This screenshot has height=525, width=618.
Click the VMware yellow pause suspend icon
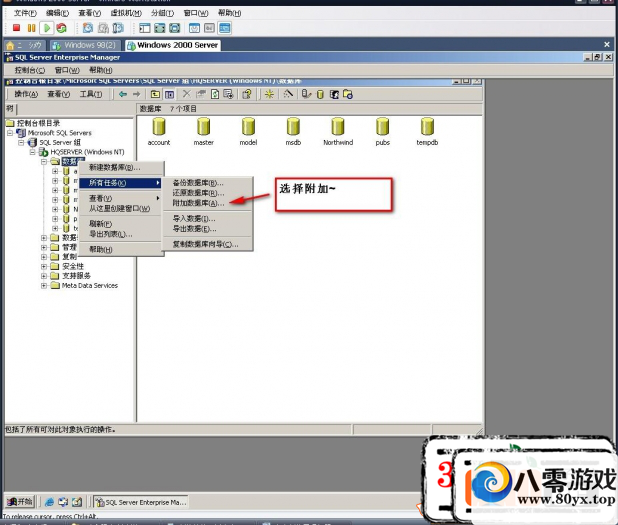coord(32,28)
